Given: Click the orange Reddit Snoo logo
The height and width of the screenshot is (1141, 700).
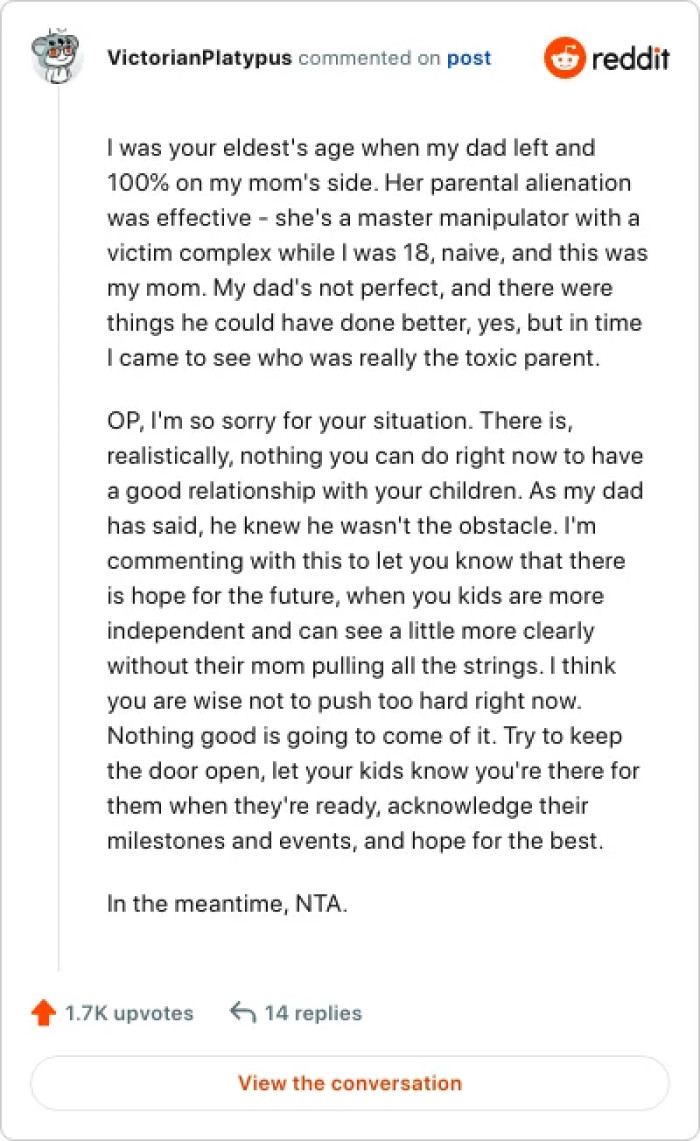Looking at the screenshot, I should 564,59.
